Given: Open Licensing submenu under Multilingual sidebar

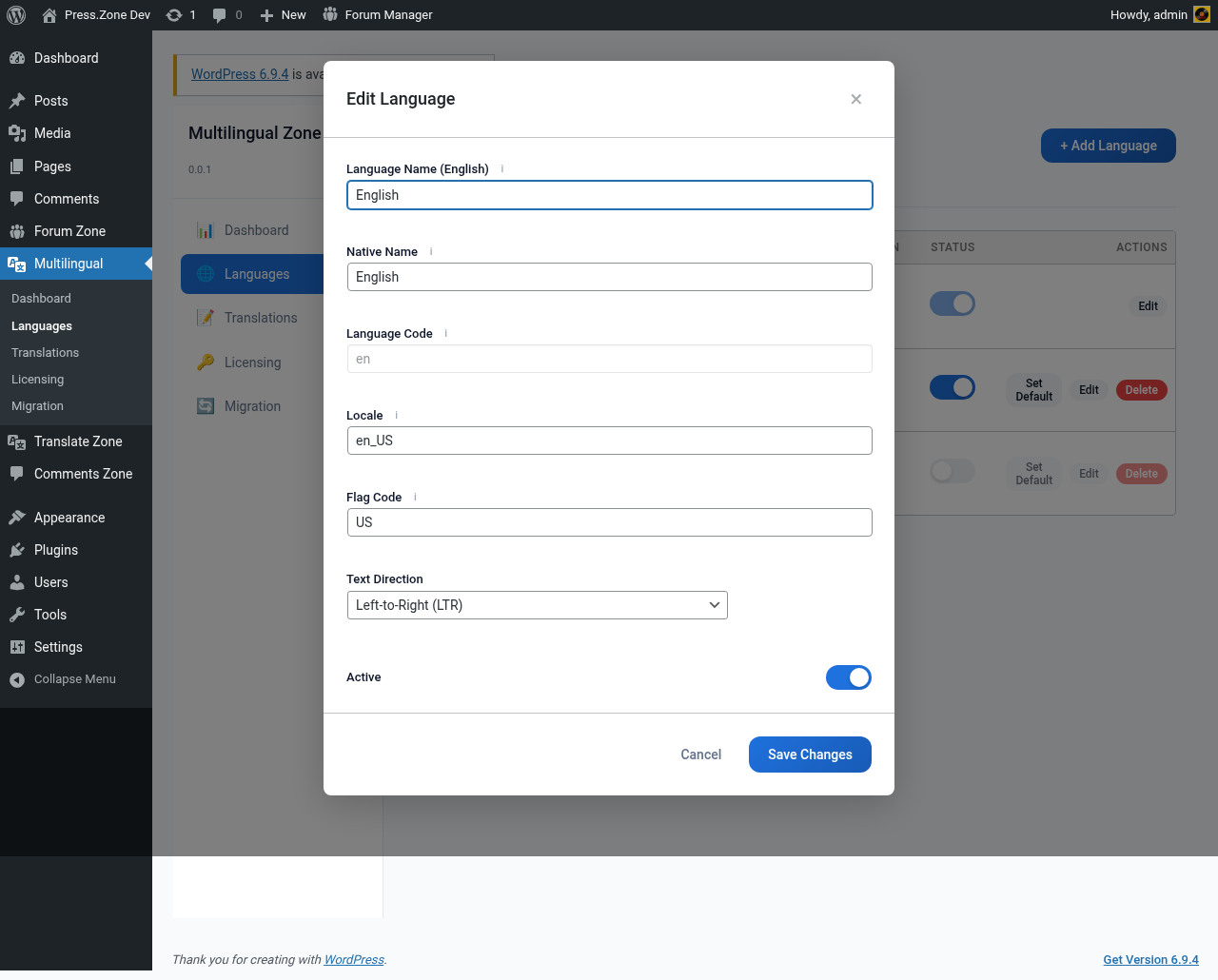Looking at the screenshot, I should click(38, 379).
